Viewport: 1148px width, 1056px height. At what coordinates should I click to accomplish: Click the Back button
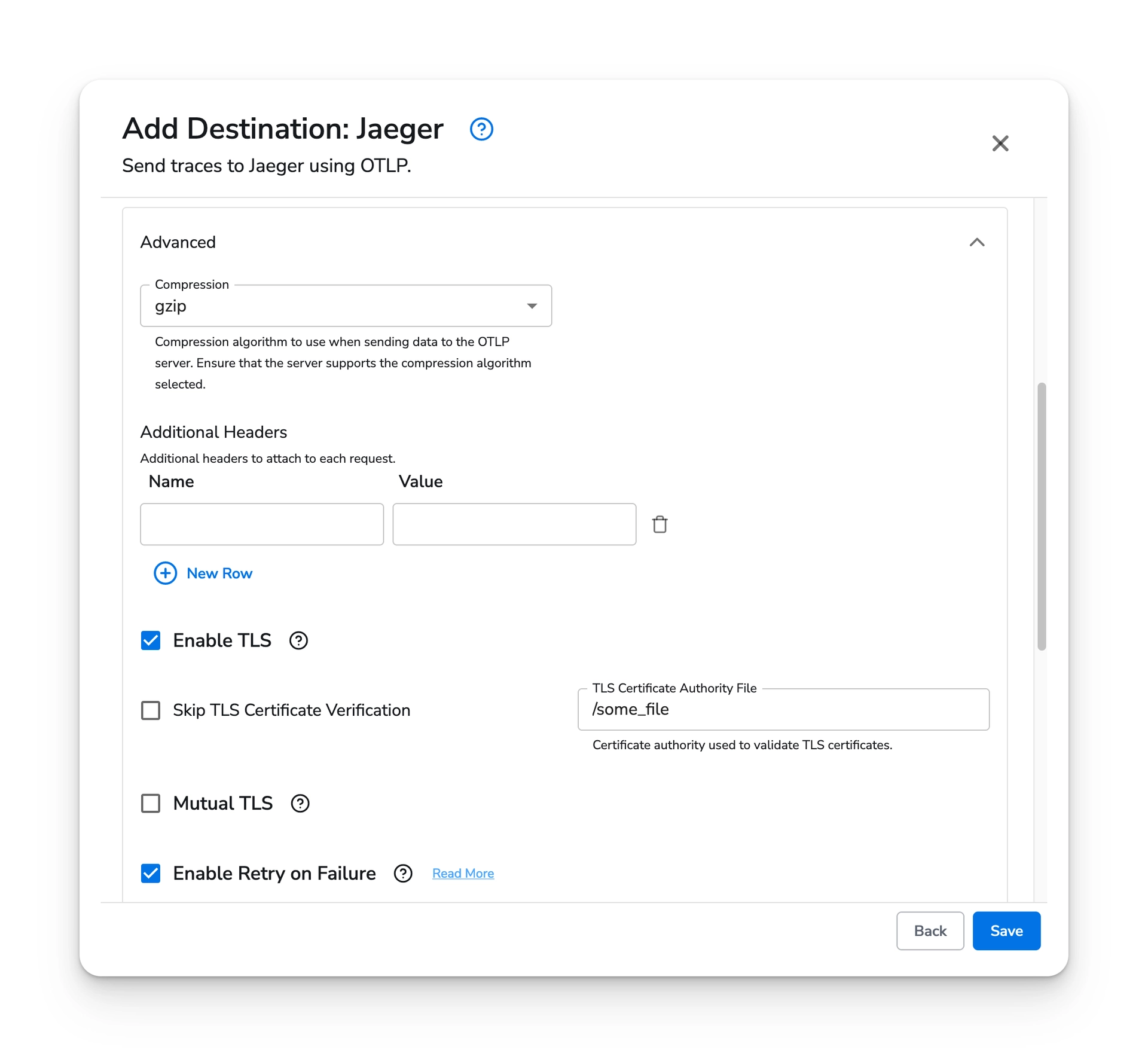pos(930,930)
